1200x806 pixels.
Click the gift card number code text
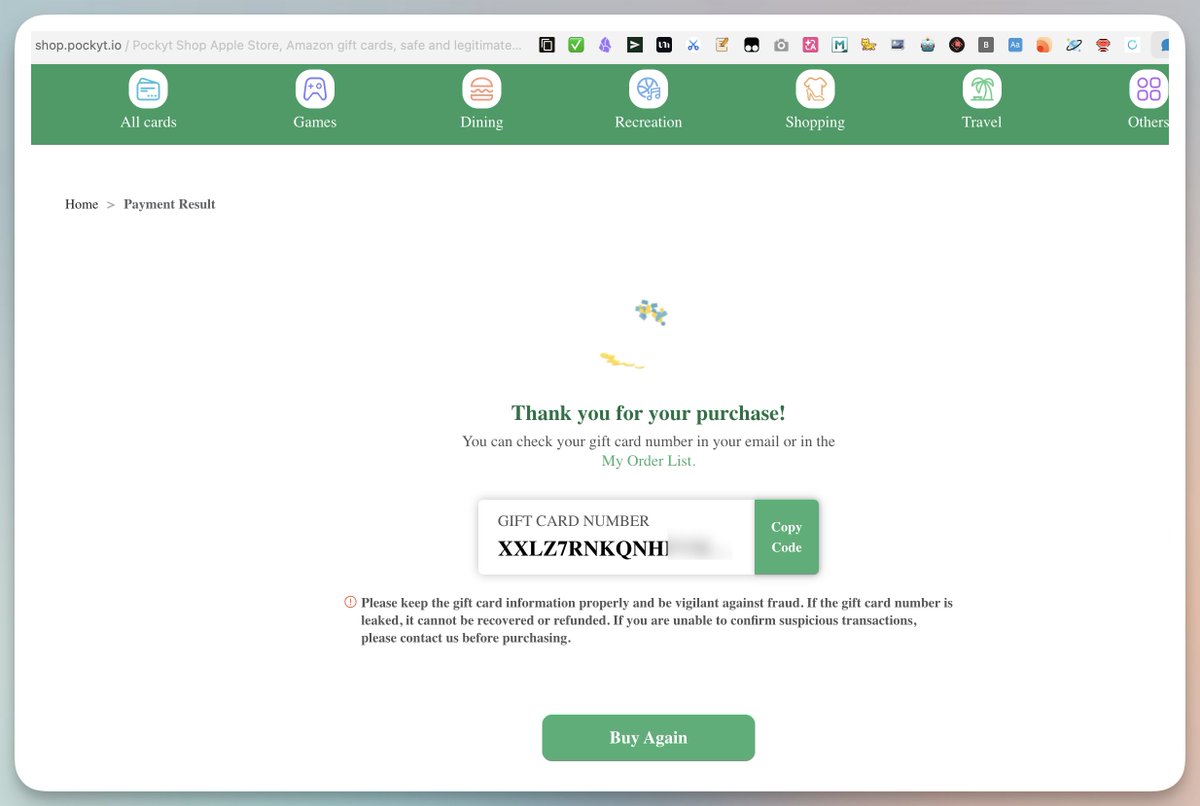614,548
